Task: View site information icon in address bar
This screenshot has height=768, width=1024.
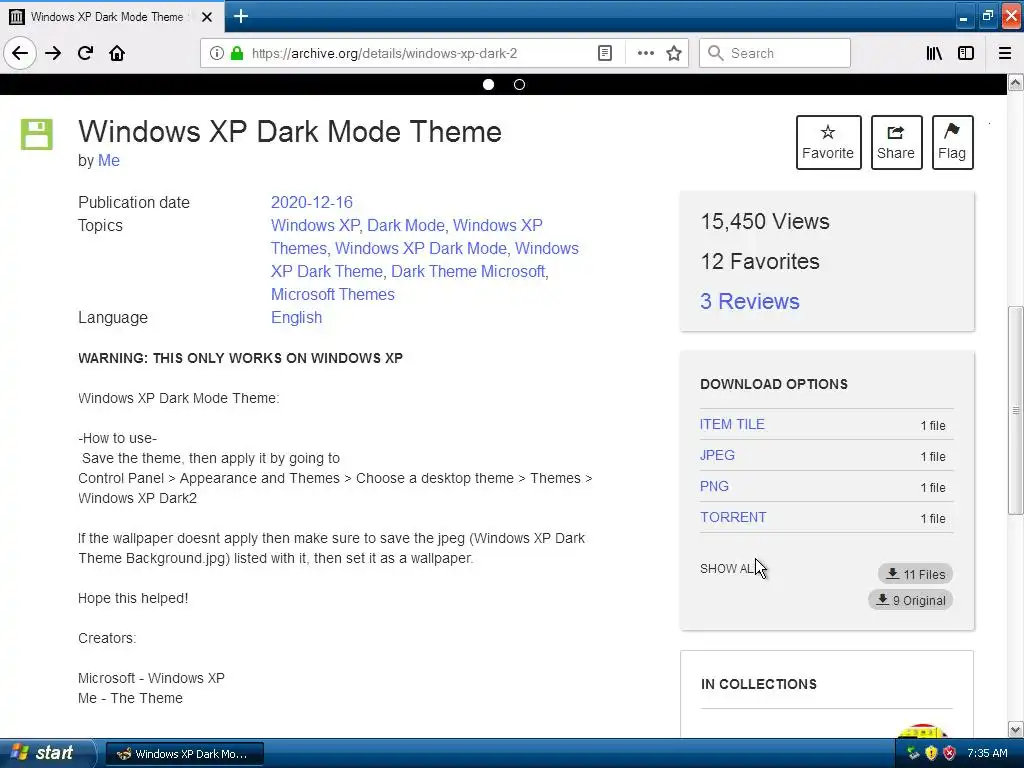Action: tap(217, 53)
